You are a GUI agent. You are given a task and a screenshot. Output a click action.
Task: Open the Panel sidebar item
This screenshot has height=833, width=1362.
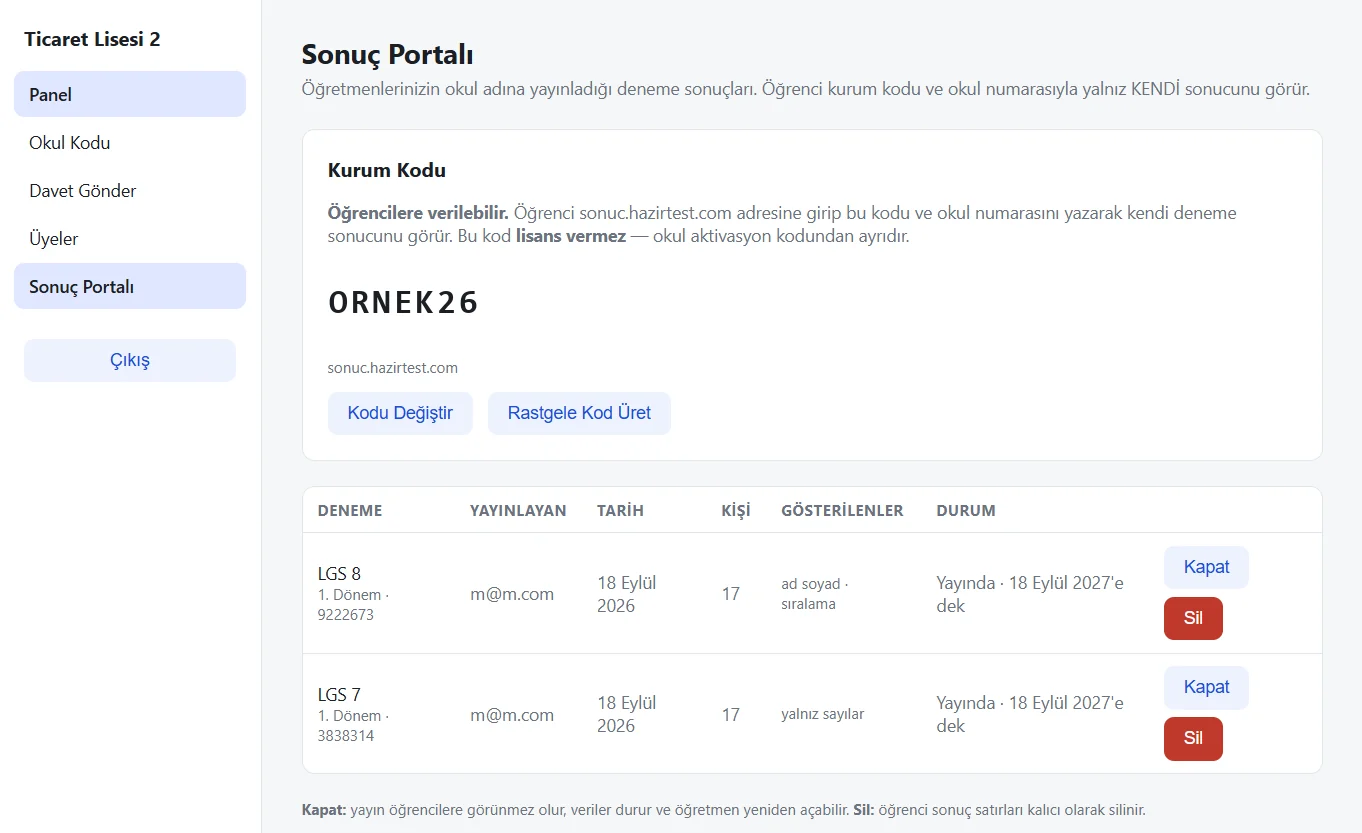[130, 94]
